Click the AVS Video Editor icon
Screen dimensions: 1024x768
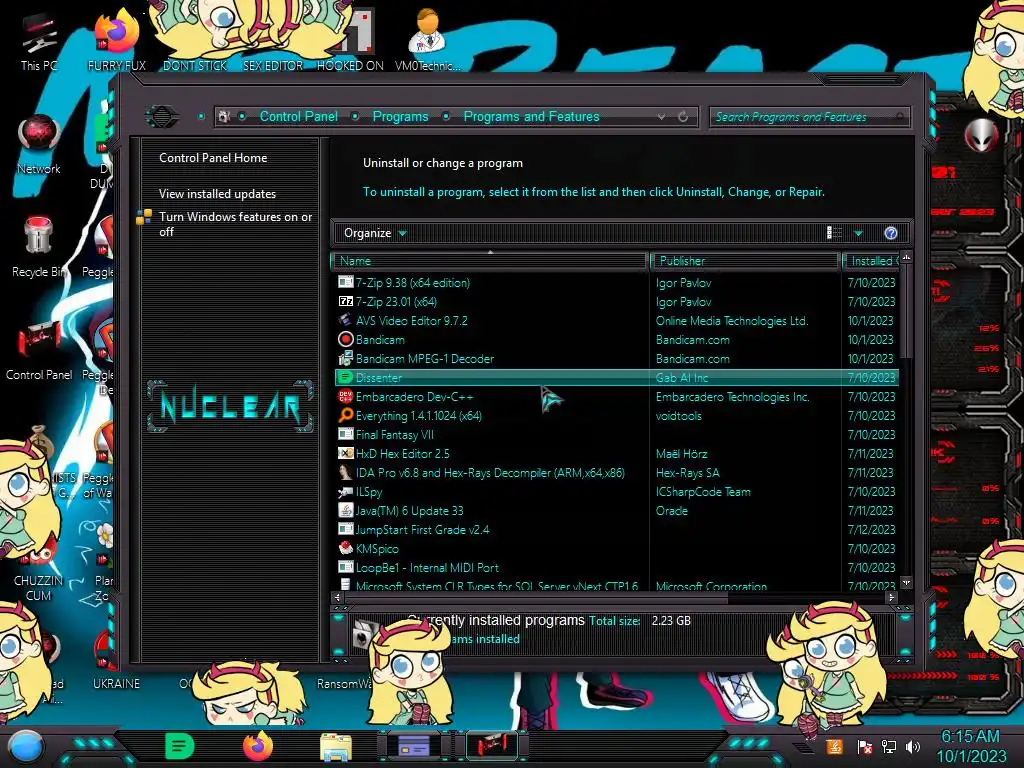coord(345,321)
